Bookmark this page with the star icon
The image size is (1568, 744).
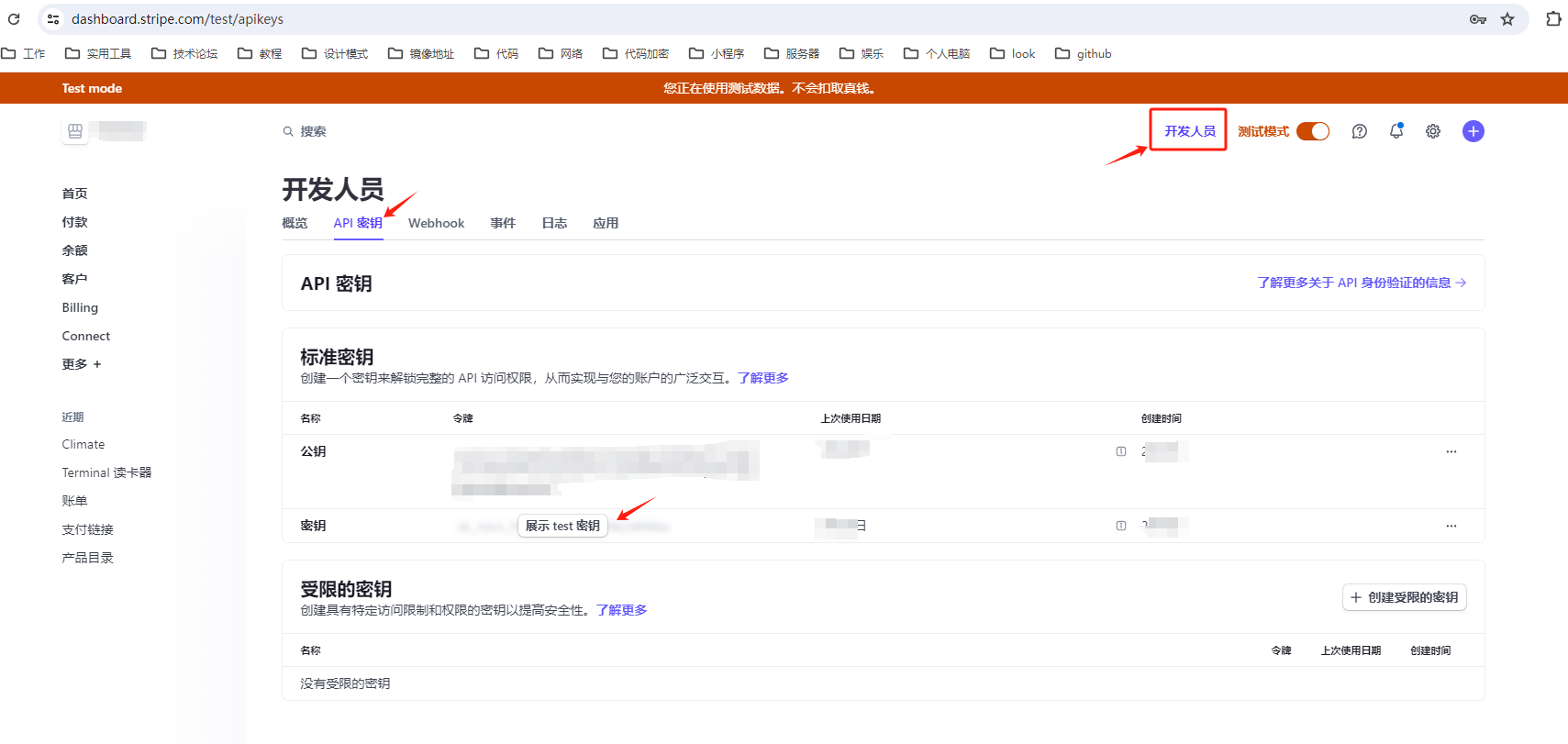[1507, 19]
